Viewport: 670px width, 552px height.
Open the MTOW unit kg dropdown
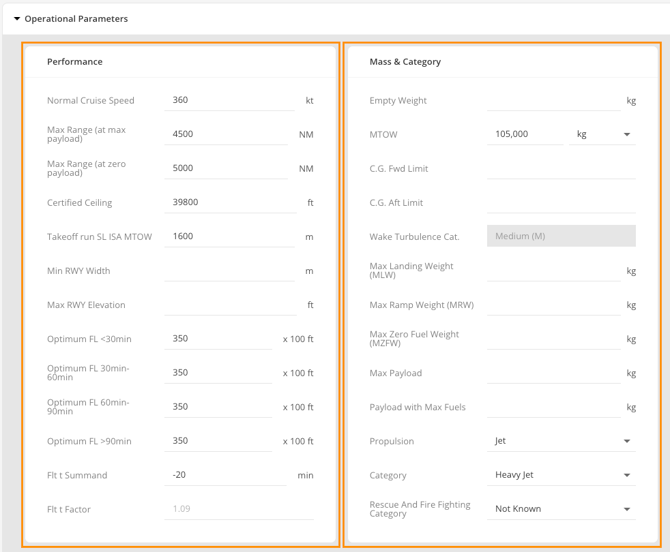602,134
